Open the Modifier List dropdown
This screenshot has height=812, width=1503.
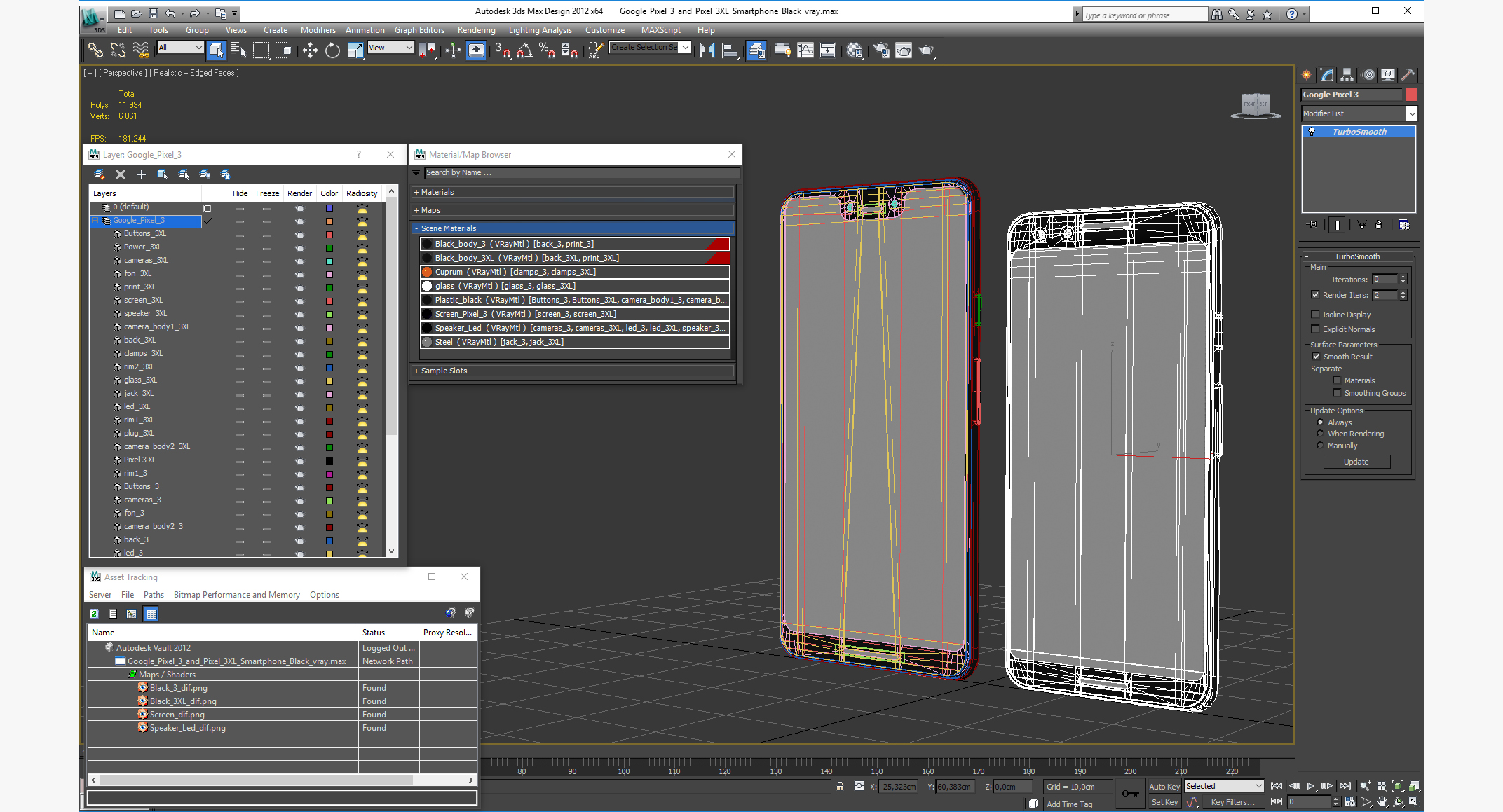click(1359, 113)
